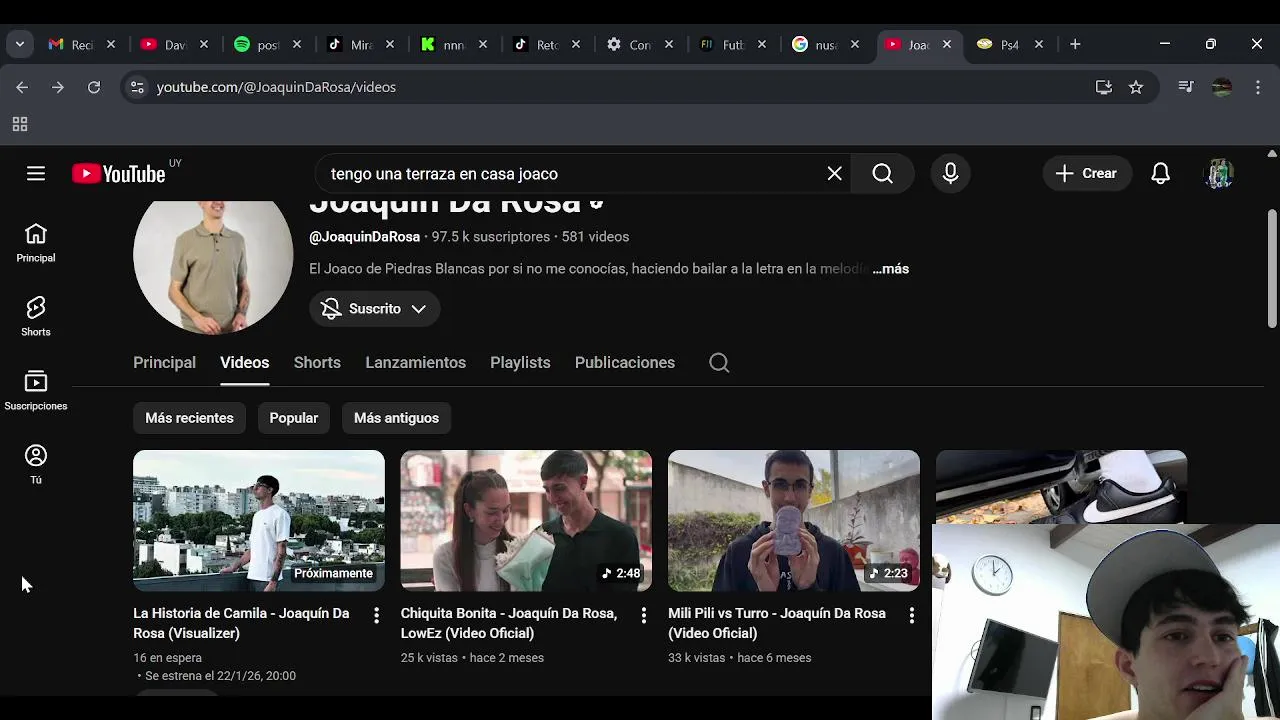1280x720 pixels.
Task: Expand channel description with ...más
Action: click(x=890, y=269)
